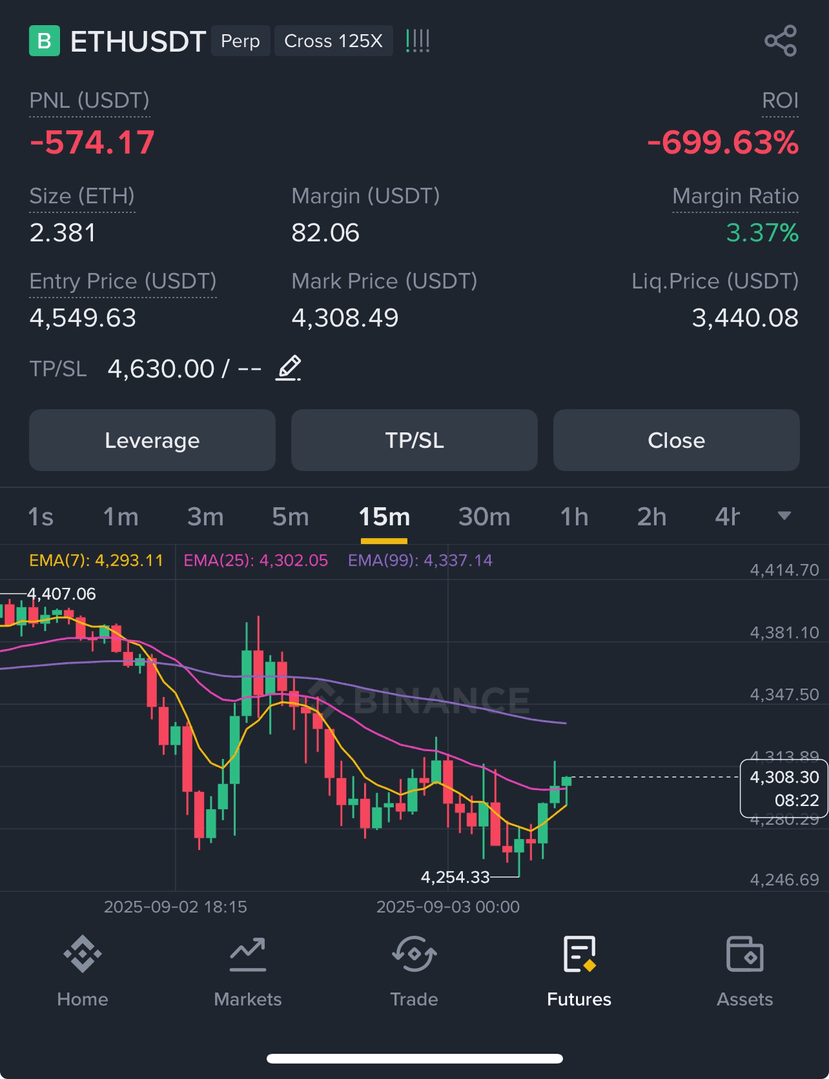Tap the 4,549.63 entry price value

(x=83, y=317)
